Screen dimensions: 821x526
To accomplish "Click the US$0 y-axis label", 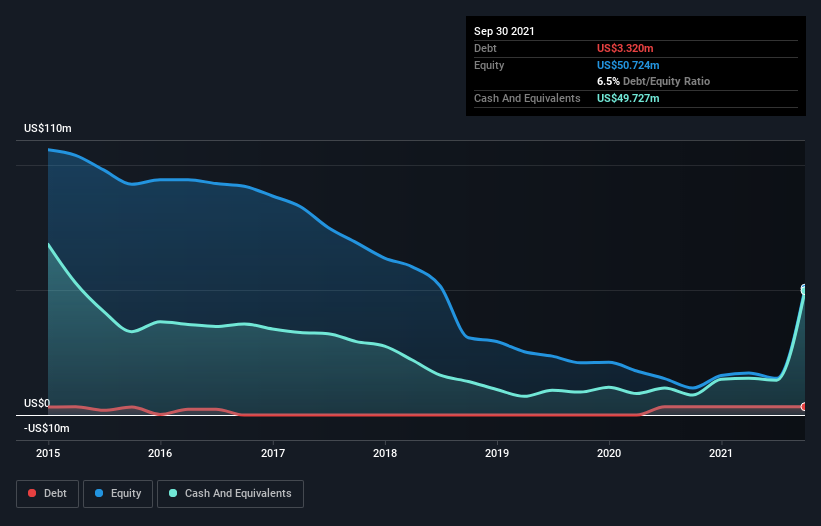I will pyautogui.click(x=37, y=403).
